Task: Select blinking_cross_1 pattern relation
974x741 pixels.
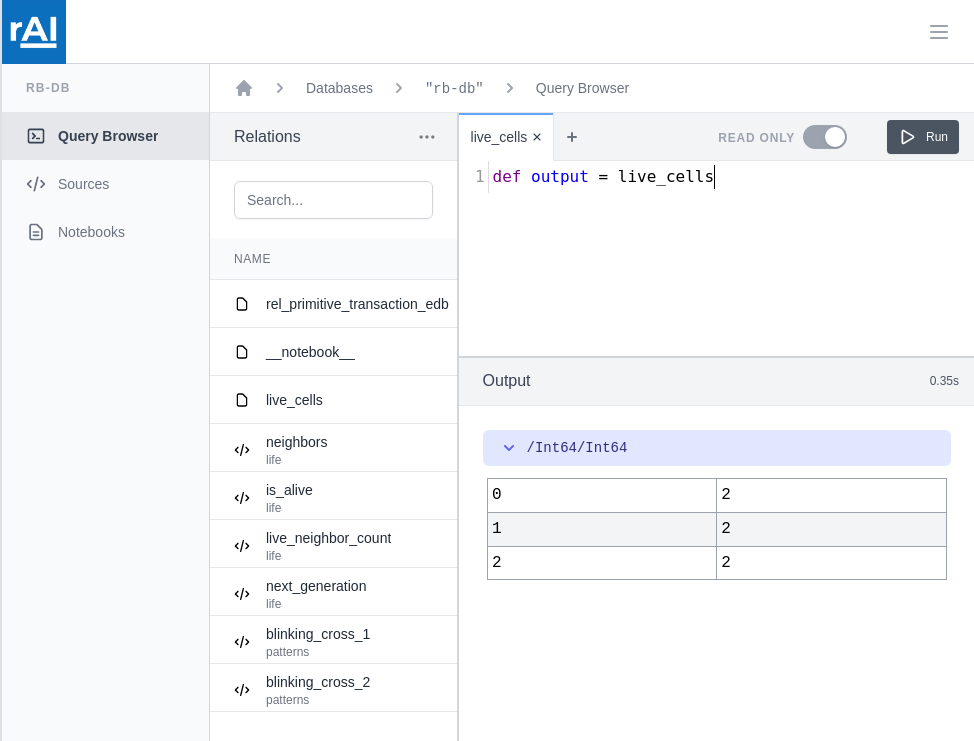Action: [x=318, y=635]
